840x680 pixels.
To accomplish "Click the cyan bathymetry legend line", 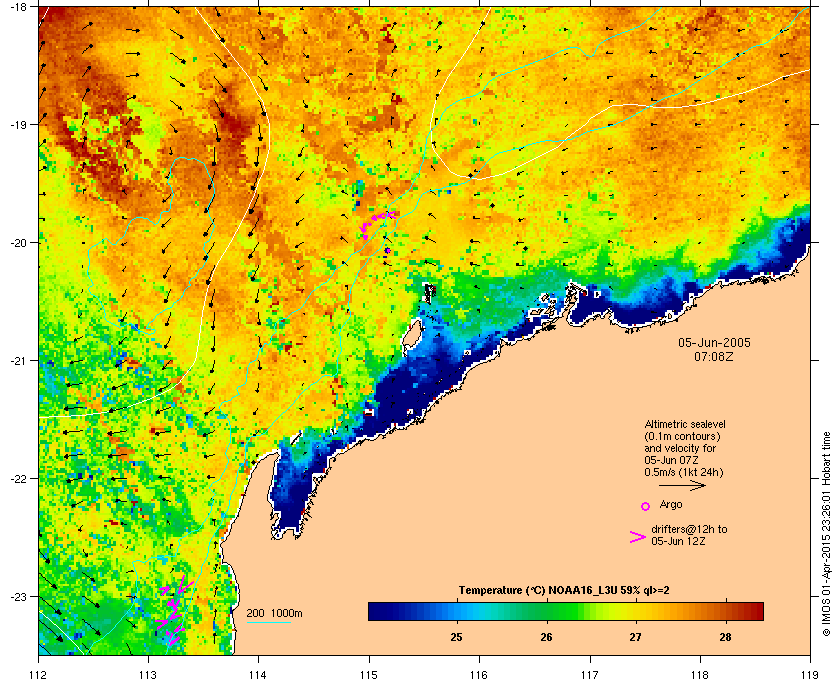I will [268, 623].
